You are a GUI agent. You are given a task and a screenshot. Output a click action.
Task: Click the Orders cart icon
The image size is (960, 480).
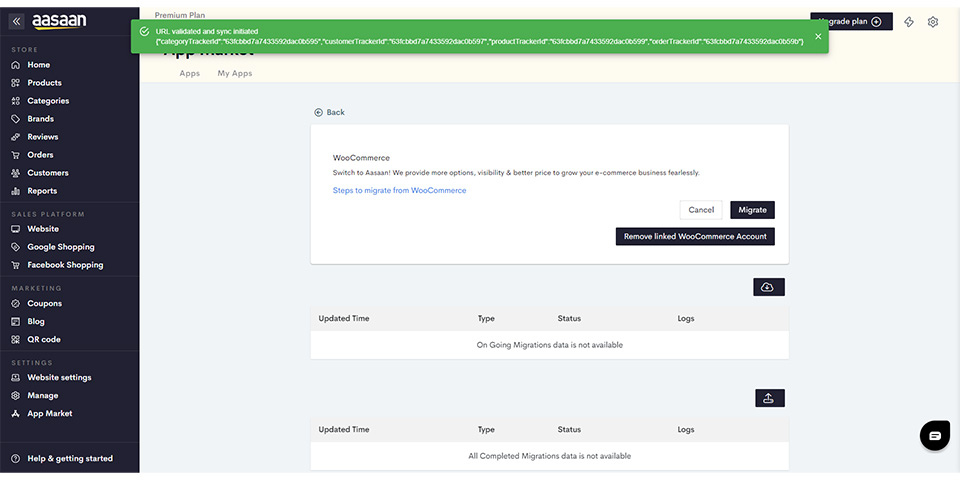(x=16, y=155)
